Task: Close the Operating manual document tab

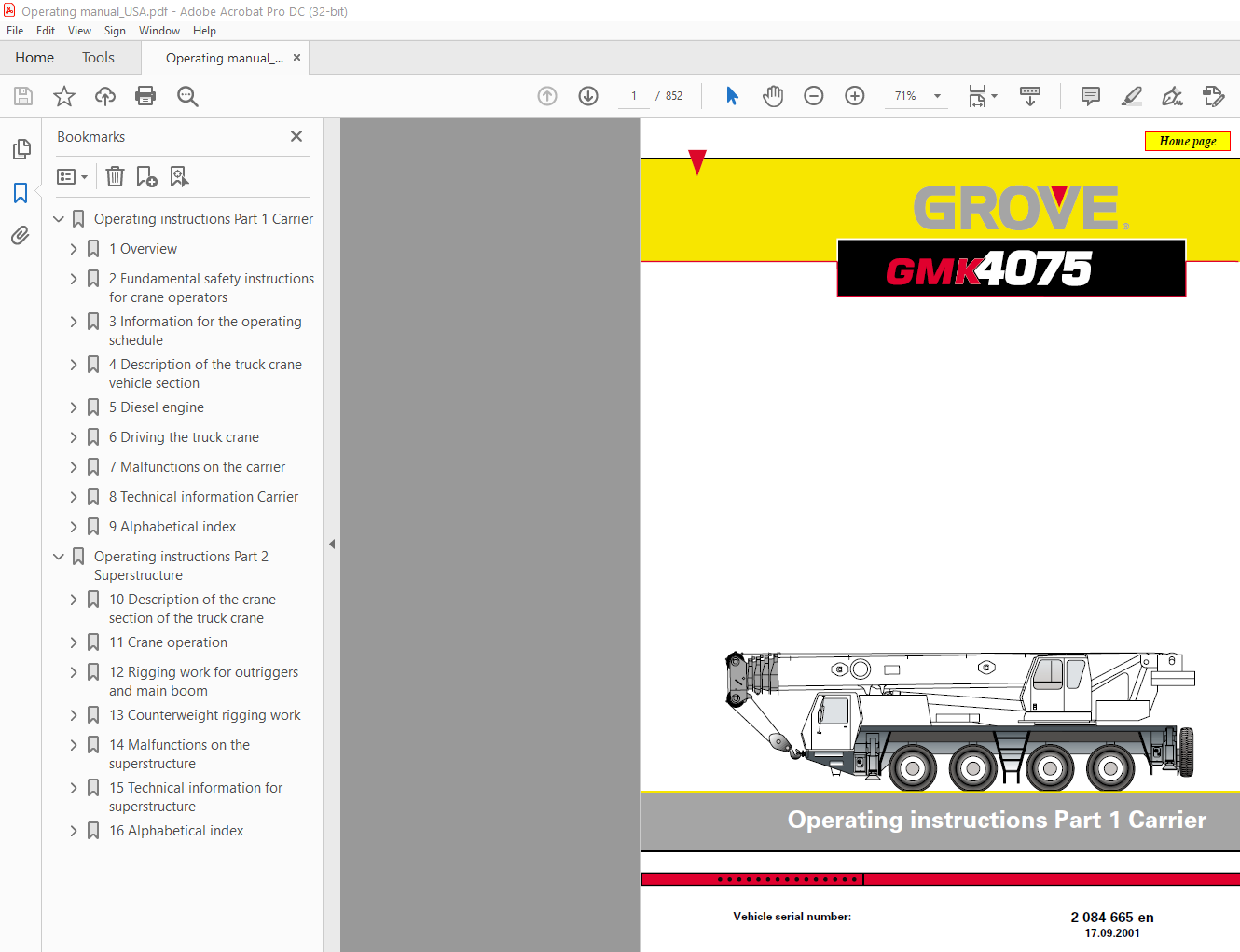Action: coord(296,57)
